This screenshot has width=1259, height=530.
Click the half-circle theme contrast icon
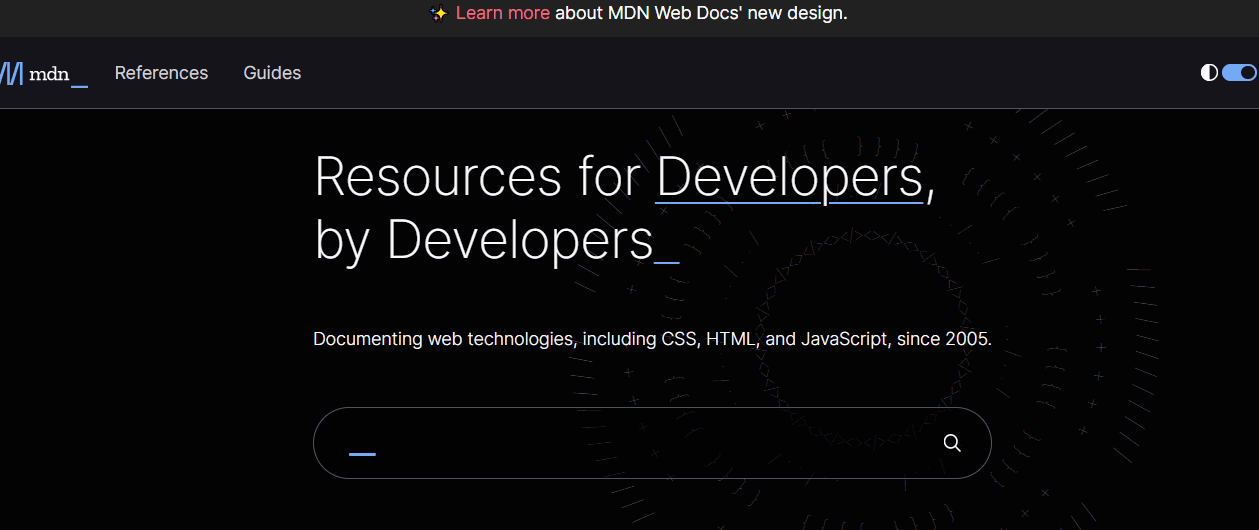tap(1209, 72)
